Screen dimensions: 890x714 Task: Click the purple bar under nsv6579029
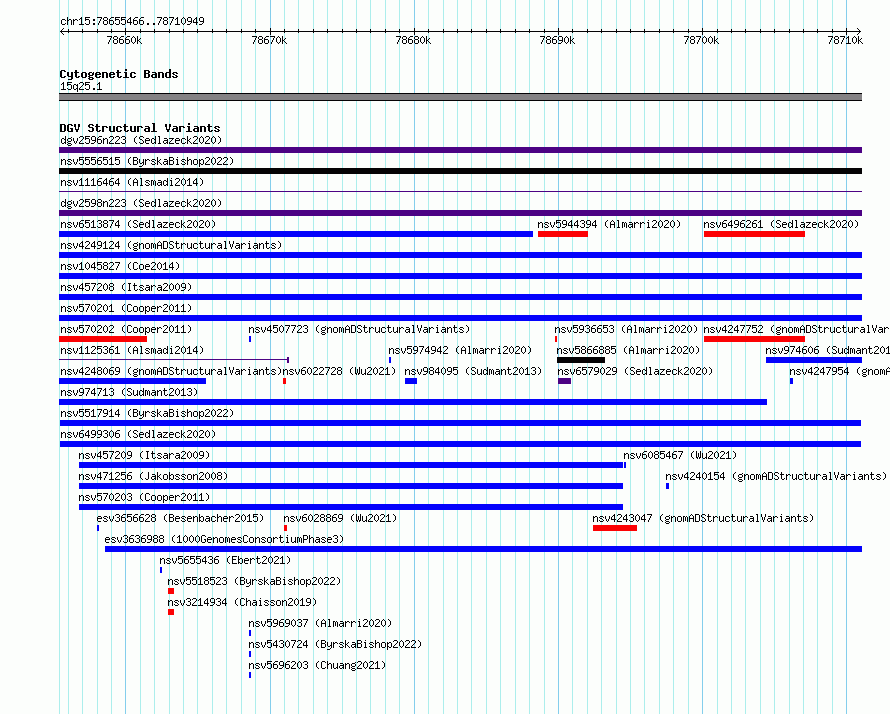(x=564, y=381)
